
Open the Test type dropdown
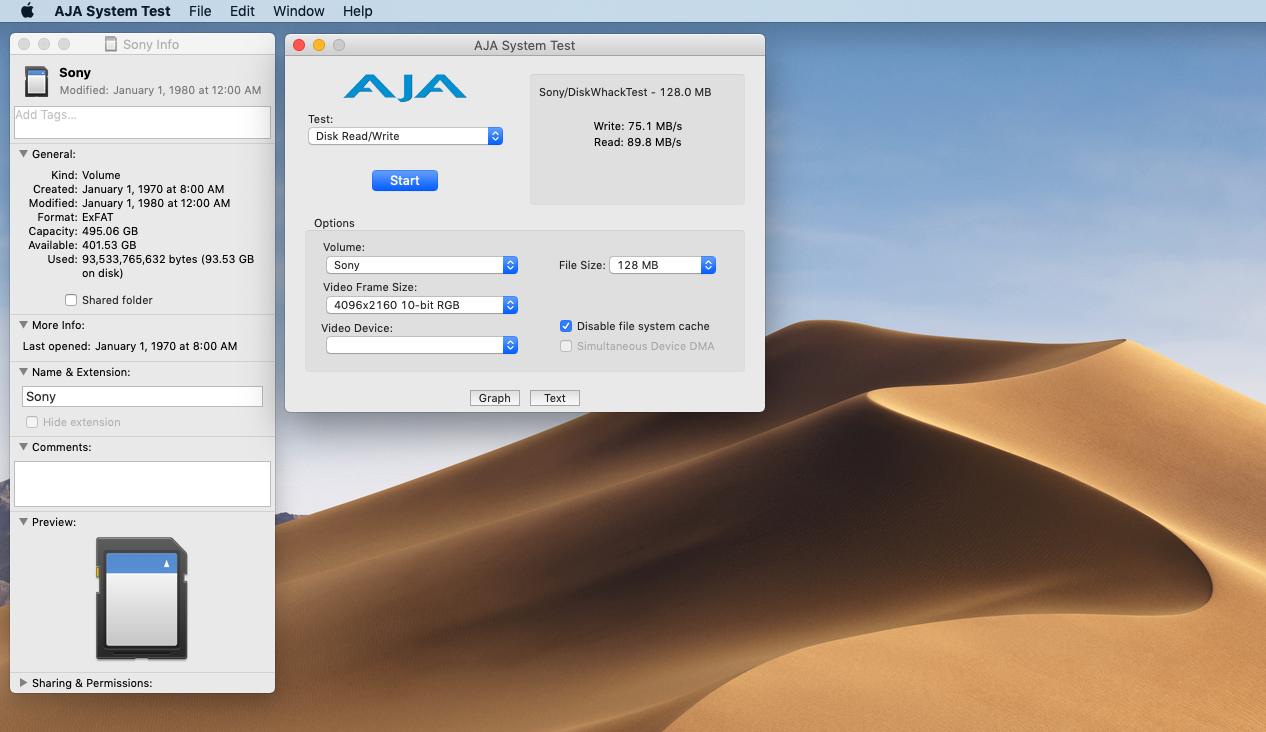click(405, 136)
